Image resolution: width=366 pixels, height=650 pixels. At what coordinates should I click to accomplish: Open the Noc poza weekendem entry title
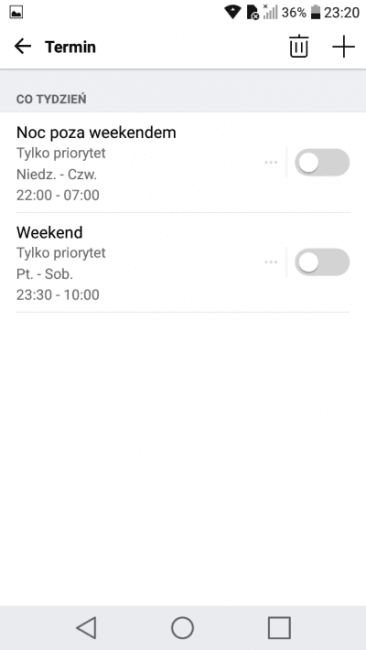(96, 133)
